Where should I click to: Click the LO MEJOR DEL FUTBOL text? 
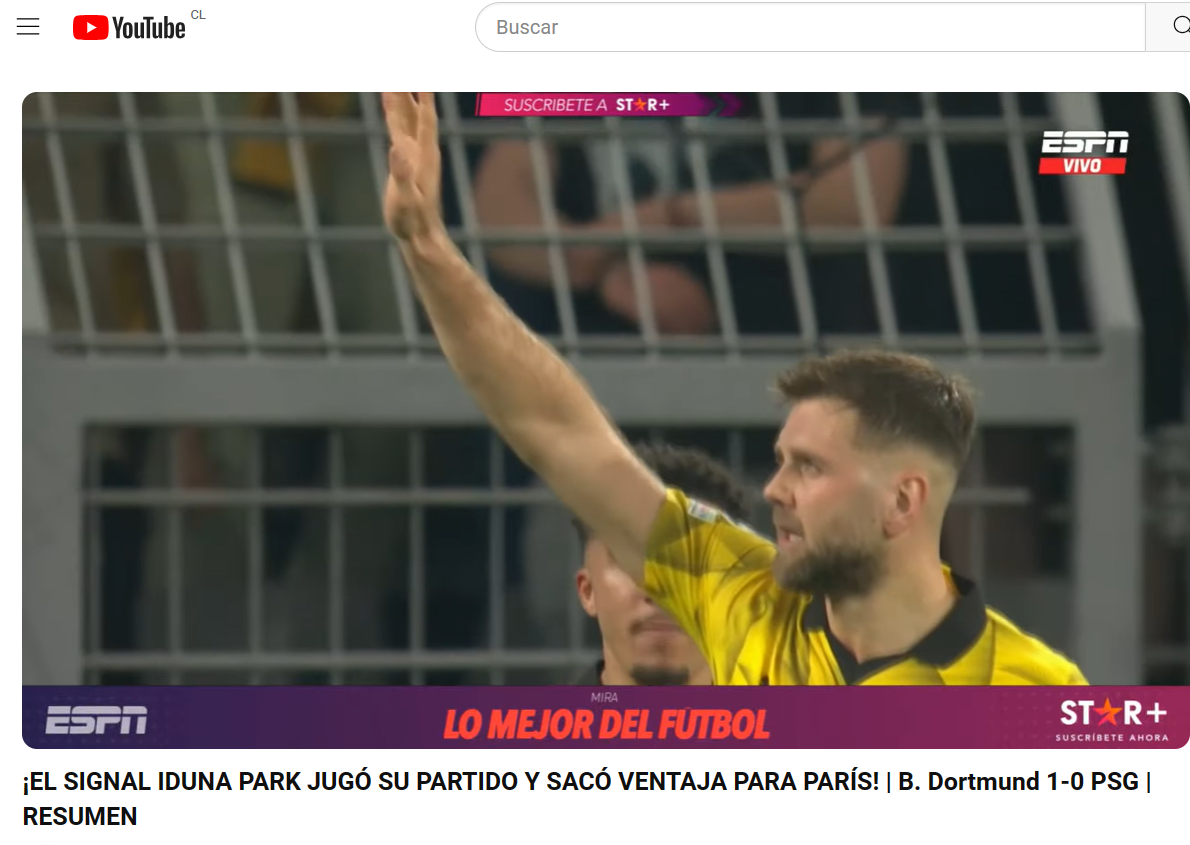tap(606, 725)
